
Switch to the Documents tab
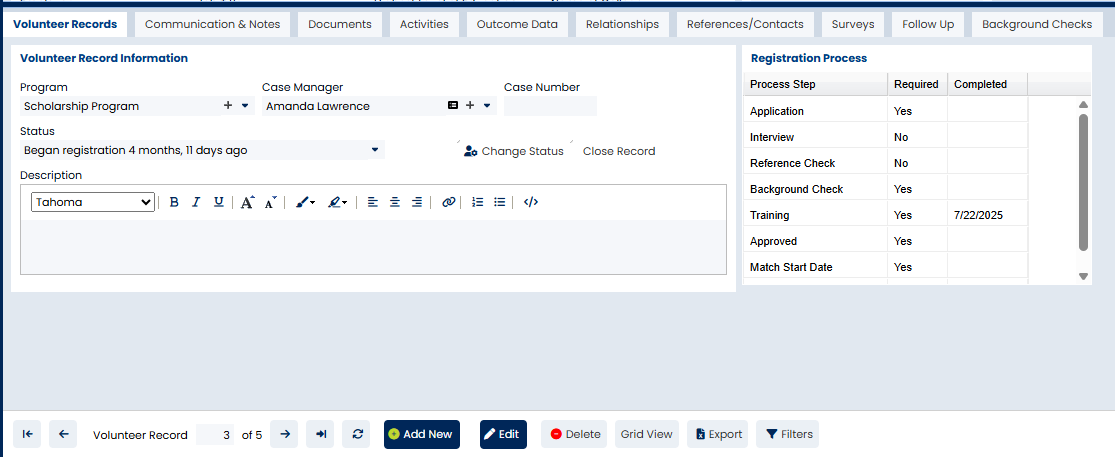pyautogui.click(x=340, y=24)
